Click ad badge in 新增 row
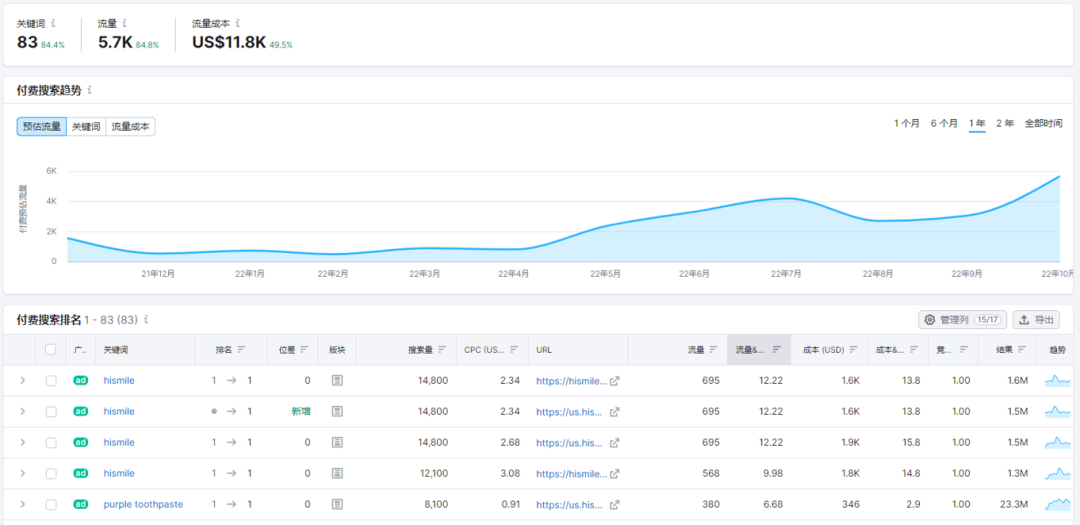Viewport: 1080px width, 525px height. [81, 411]
